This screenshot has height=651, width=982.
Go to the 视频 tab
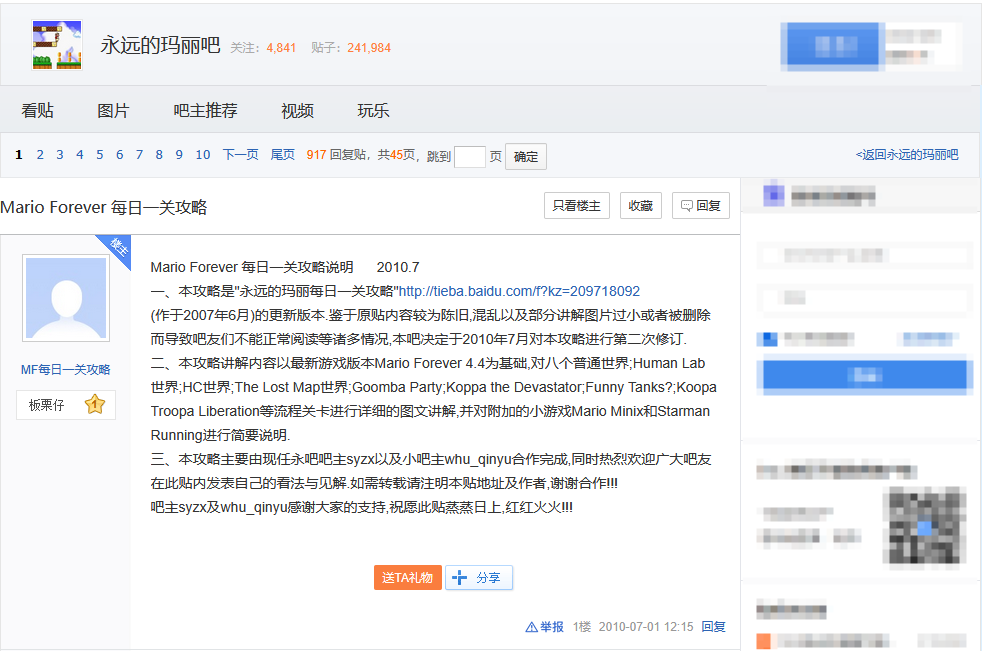pyautogui.click(x=297, y=111)
